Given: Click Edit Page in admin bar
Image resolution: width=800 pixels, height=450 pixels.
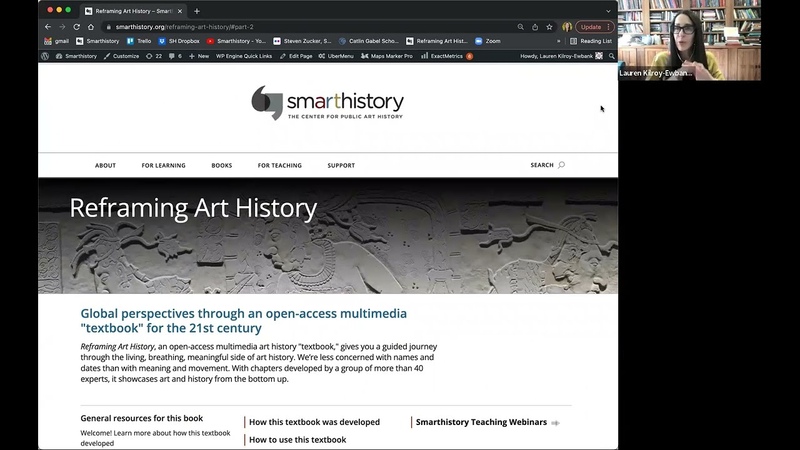Looking at the screenshot, I should [x=296, y=56].
